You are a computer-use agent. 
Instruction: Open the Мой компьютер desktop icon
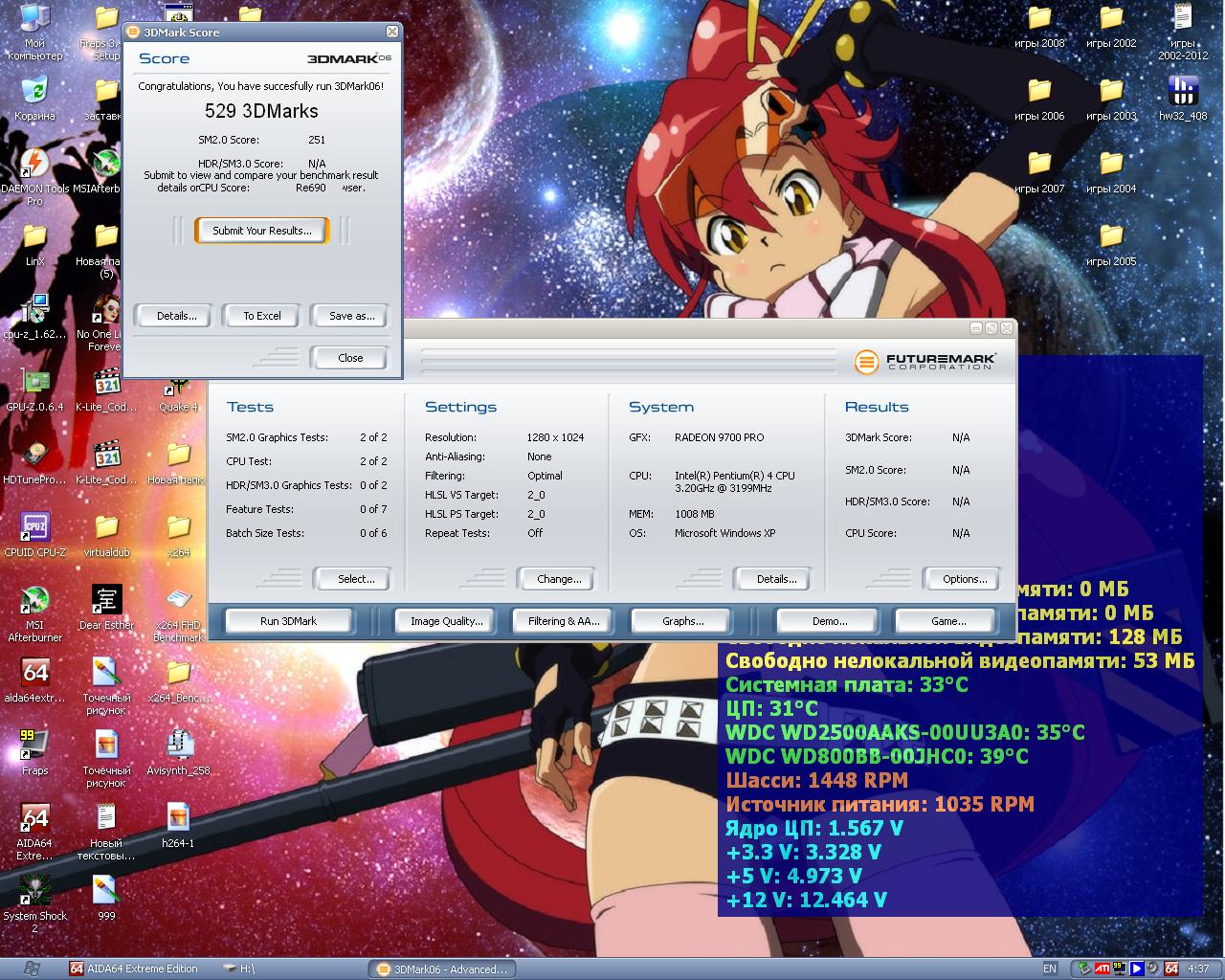[35, 32]
